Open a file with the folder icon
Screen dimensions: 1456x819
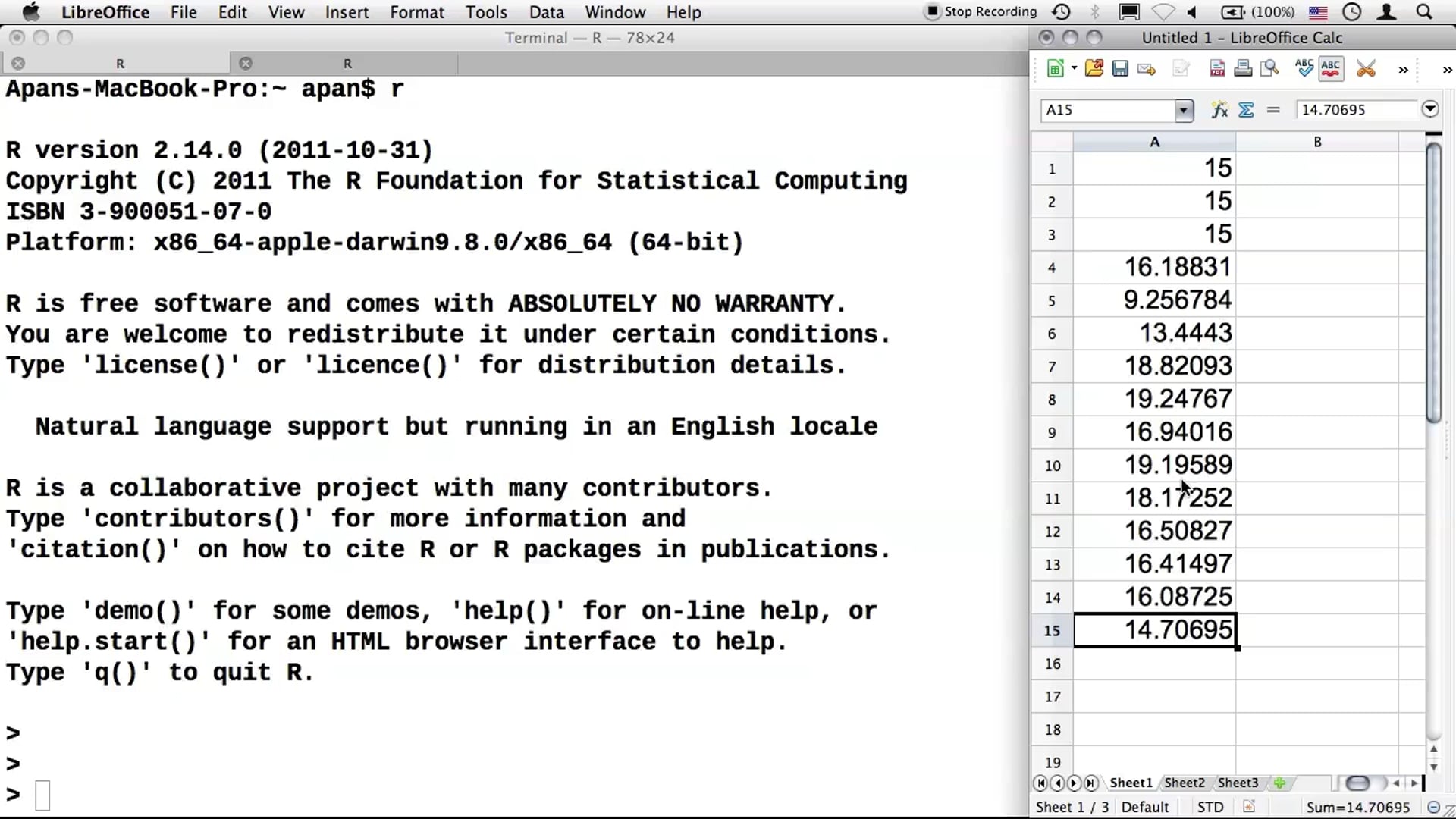click(1094, 69)
